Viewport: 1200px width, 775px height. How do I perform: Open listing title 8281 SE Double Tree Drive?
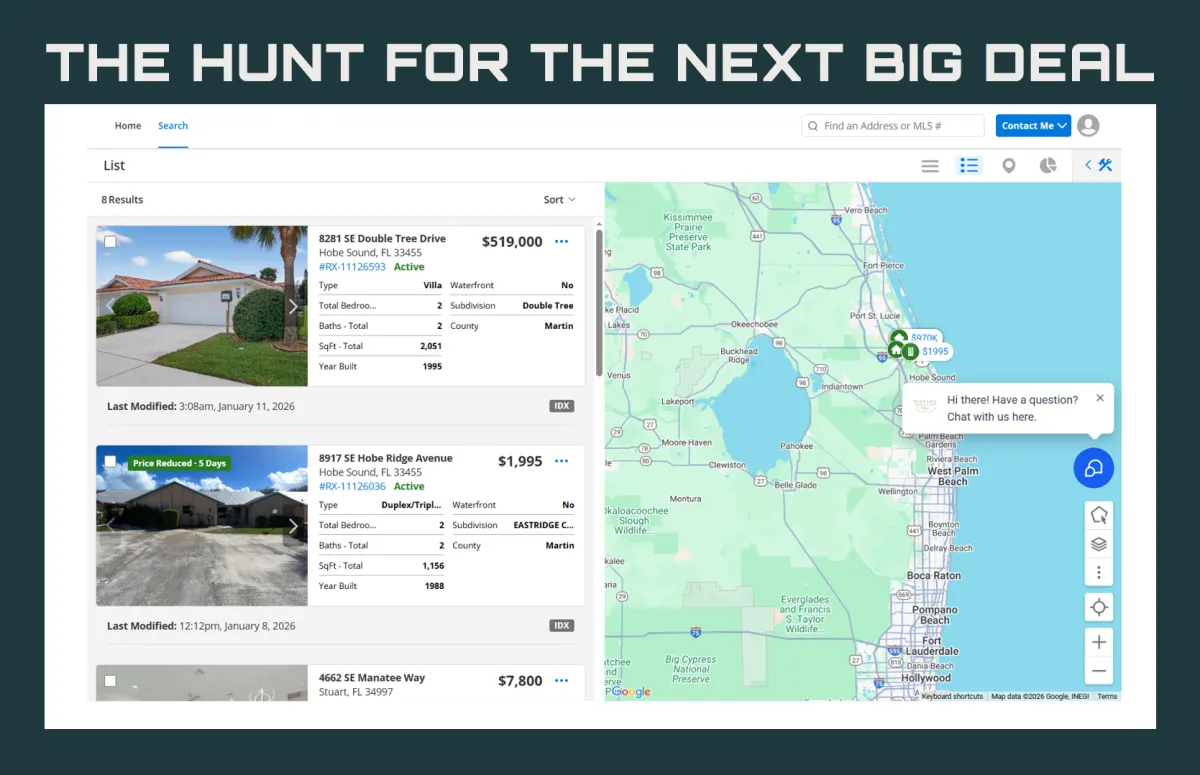pos(382,239)
